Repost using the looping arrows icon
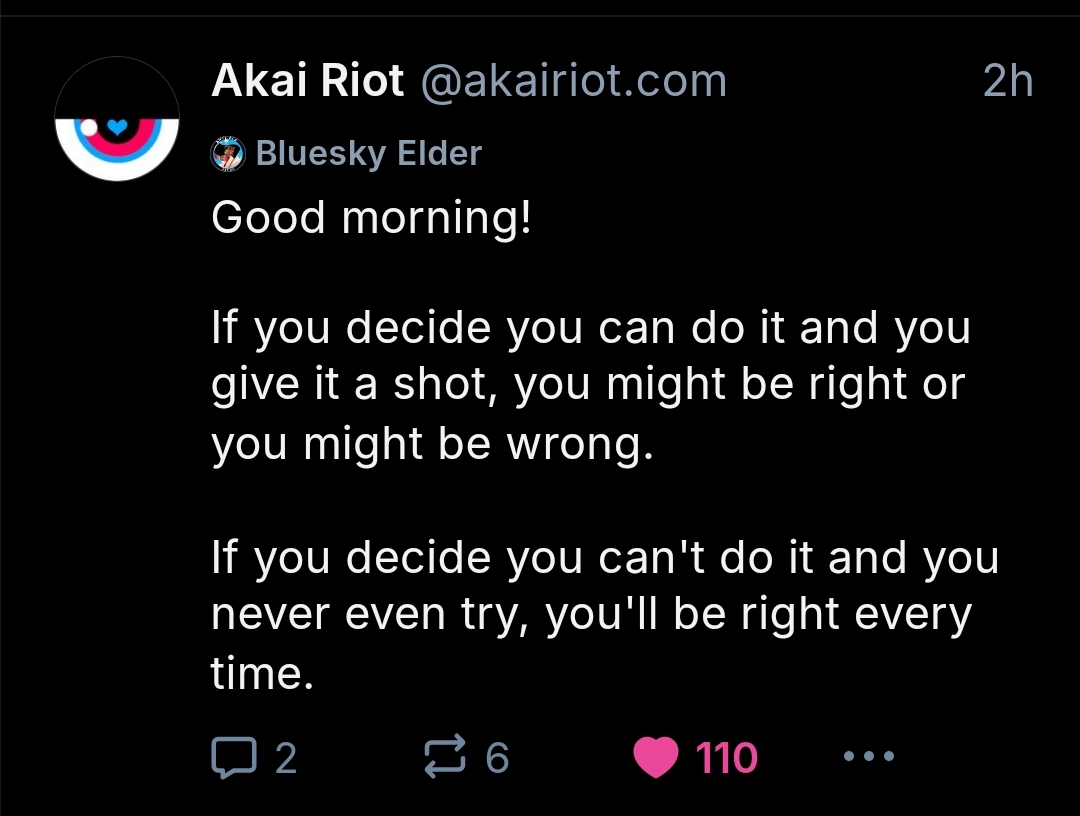This screenshot has width=1080, height=816. 444,757
